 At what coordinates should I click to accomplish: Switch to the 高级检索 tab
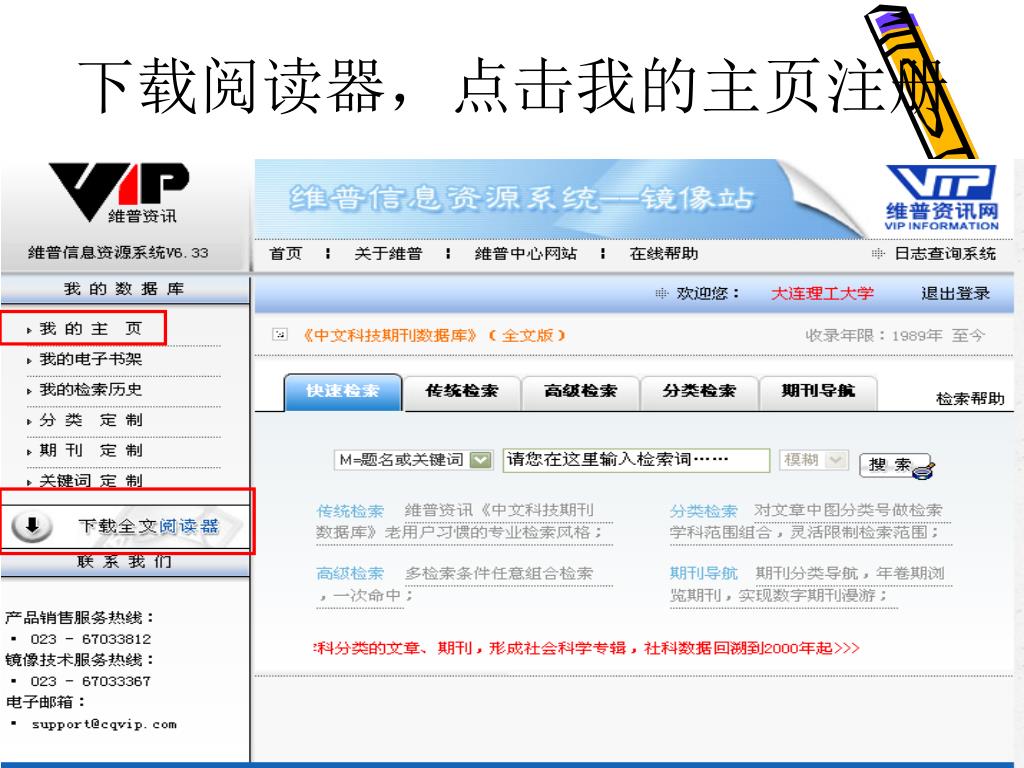[581, 391]
